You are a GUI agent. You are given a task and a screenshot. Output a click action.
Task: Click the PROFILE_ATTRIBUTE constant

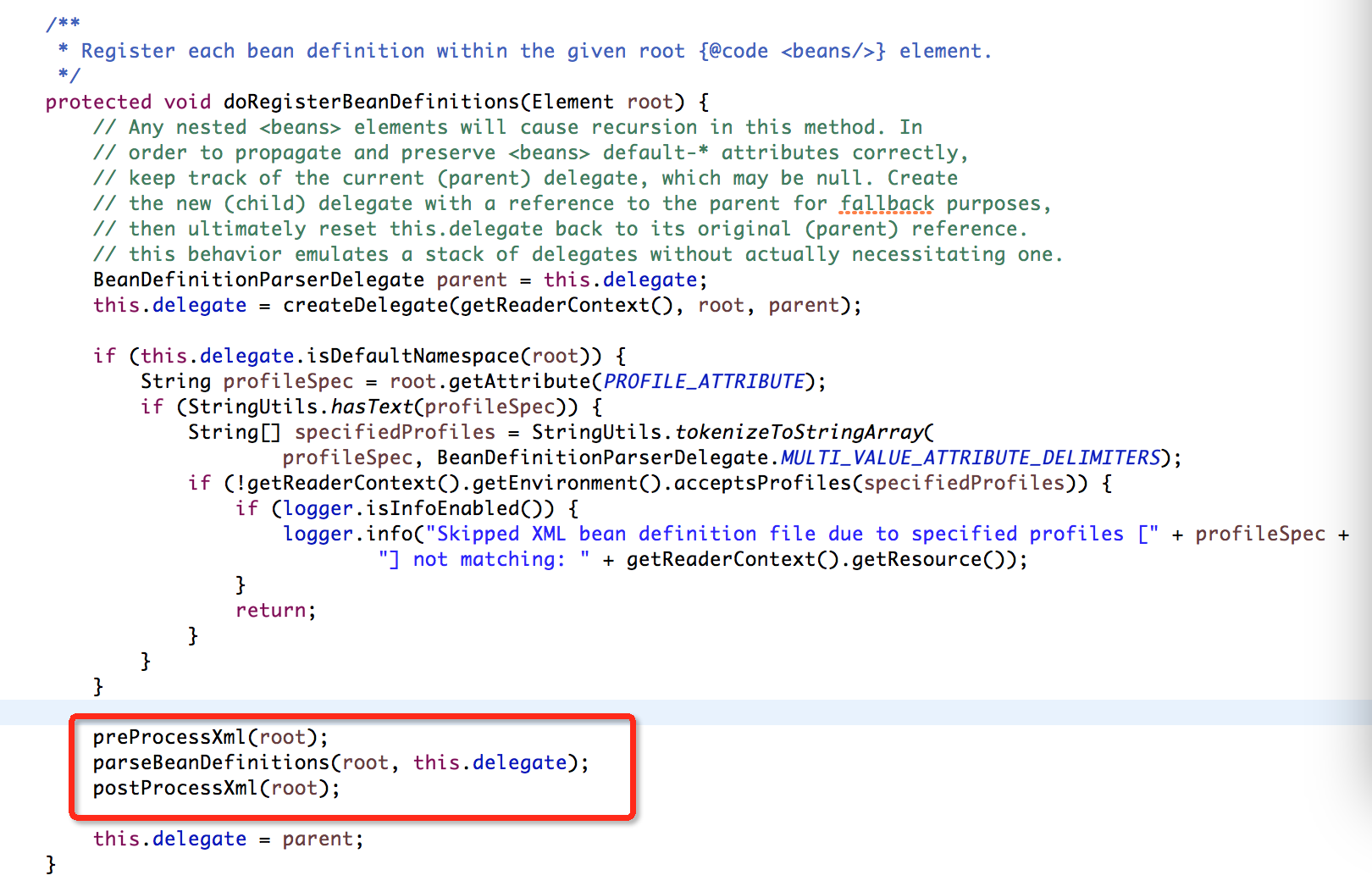tap(704, 381)
